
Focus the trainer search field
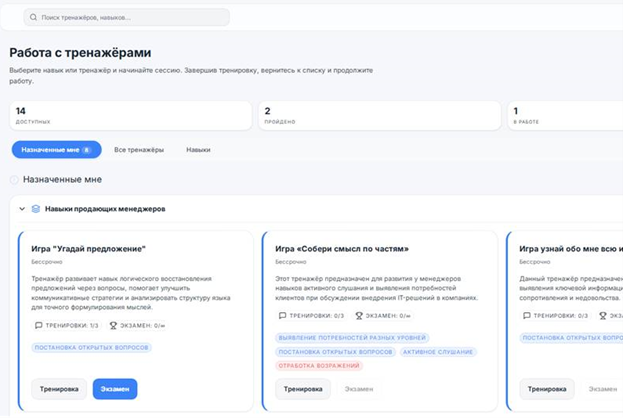click(126, 17)
